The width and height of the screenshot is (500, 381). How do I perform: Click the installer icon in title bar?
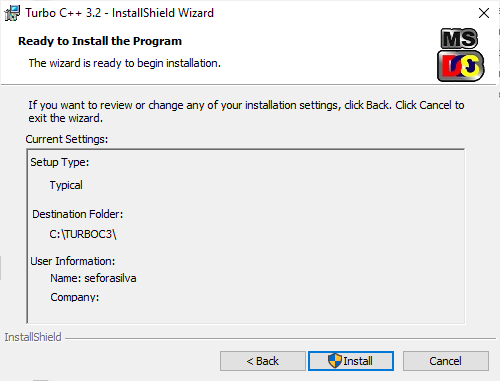tap(12, 13)
